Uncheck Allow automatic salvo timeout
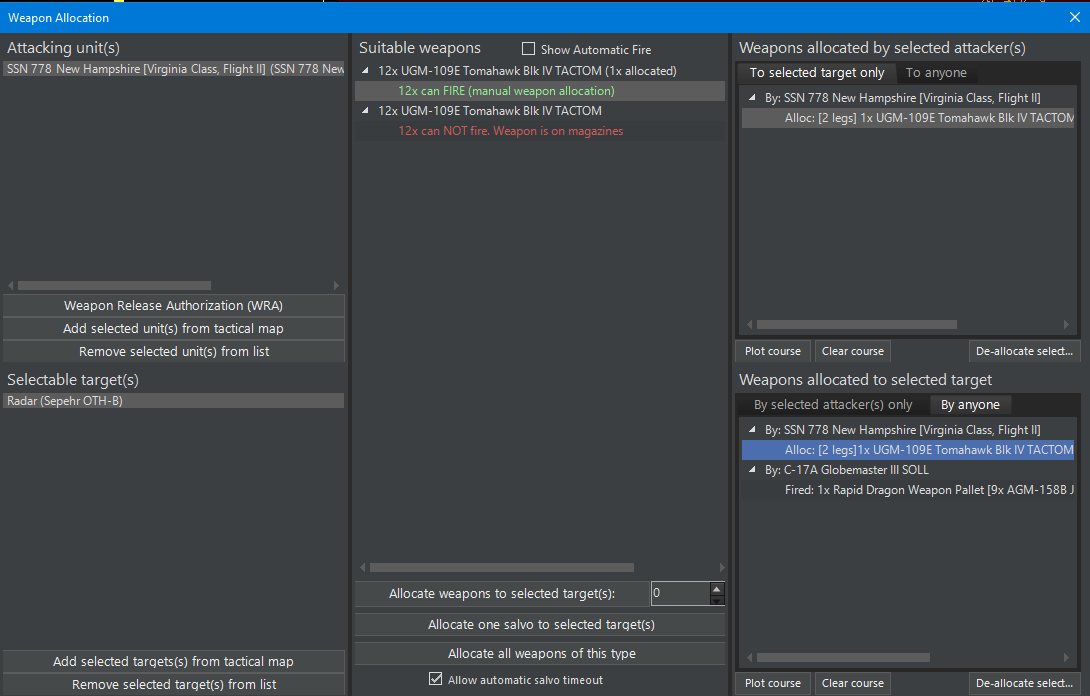The width and height of the screenshot is (1090, 696). coord(435,679)
